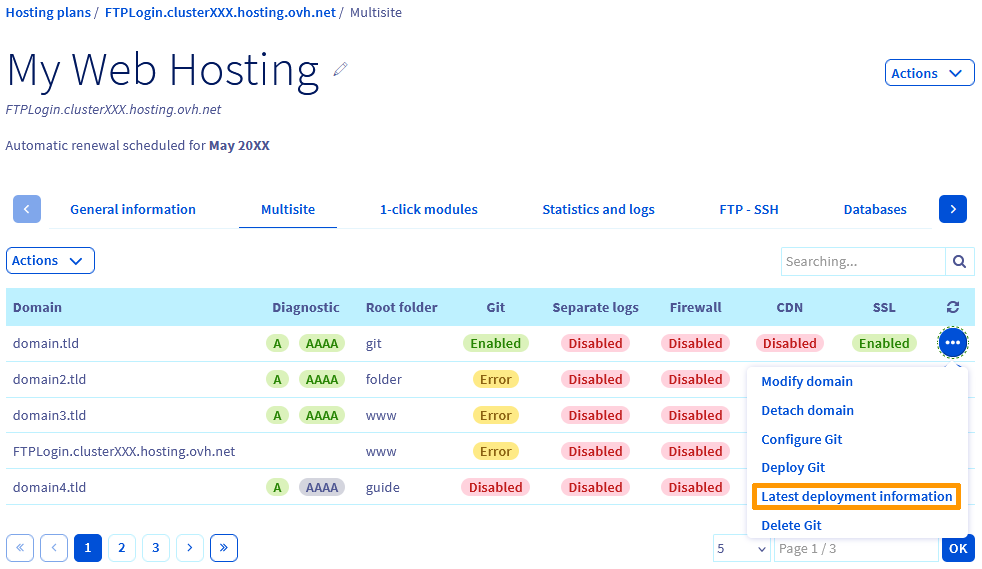The image size is (982, 569).
Task: Go to the first page of results
Action: tap(20, 547)
